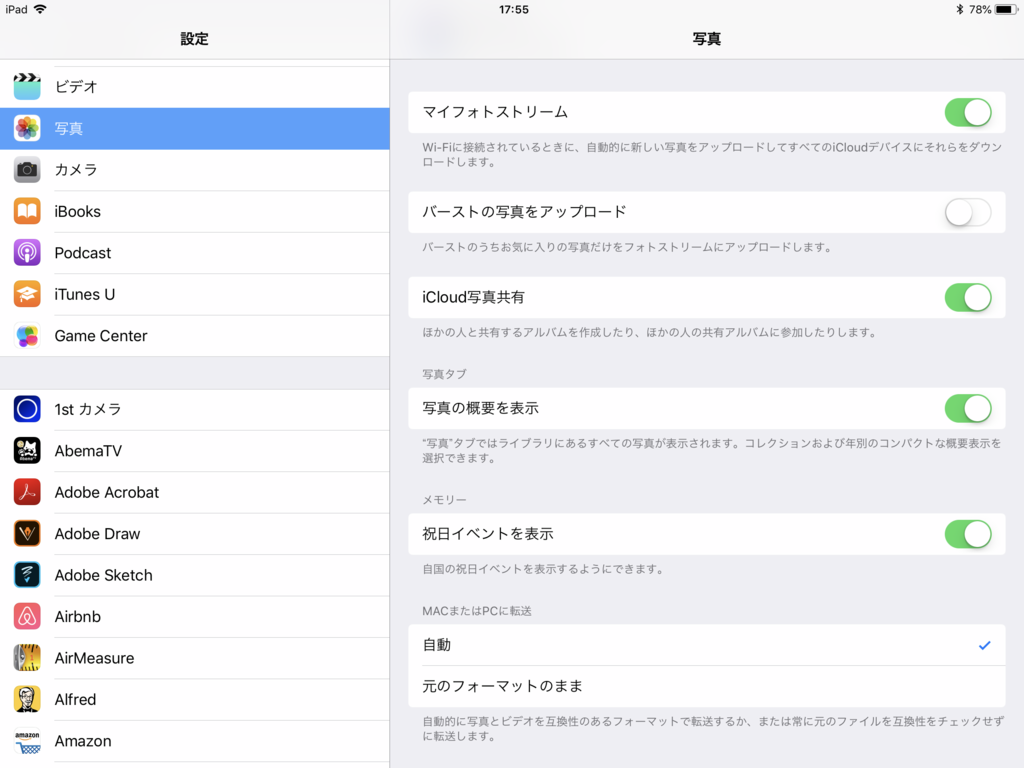Screen dimensions: 1024x768
Task: Tap the Game Center icon
Action: [x=27, y=336]
